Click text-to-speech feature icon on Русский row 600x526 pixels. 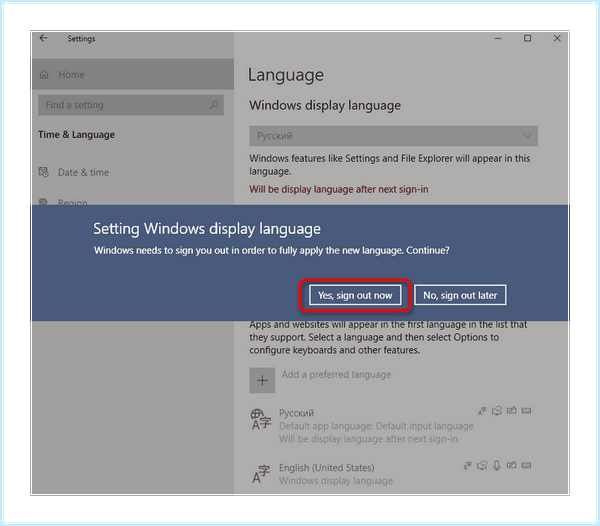(x=497, y=411)
